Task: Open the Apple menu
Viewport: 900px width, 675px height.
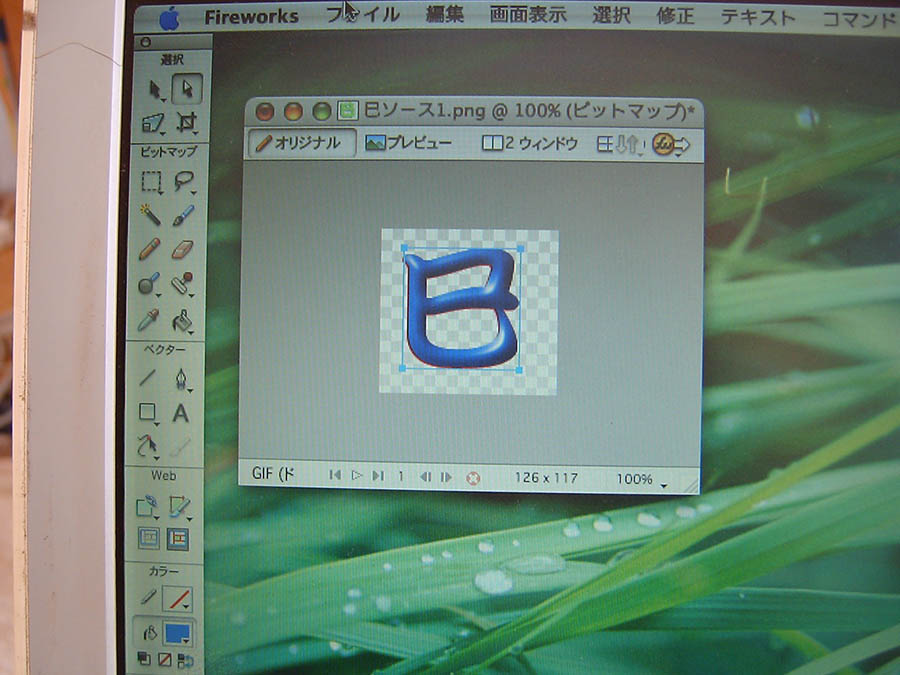Action: pos(169,20)
